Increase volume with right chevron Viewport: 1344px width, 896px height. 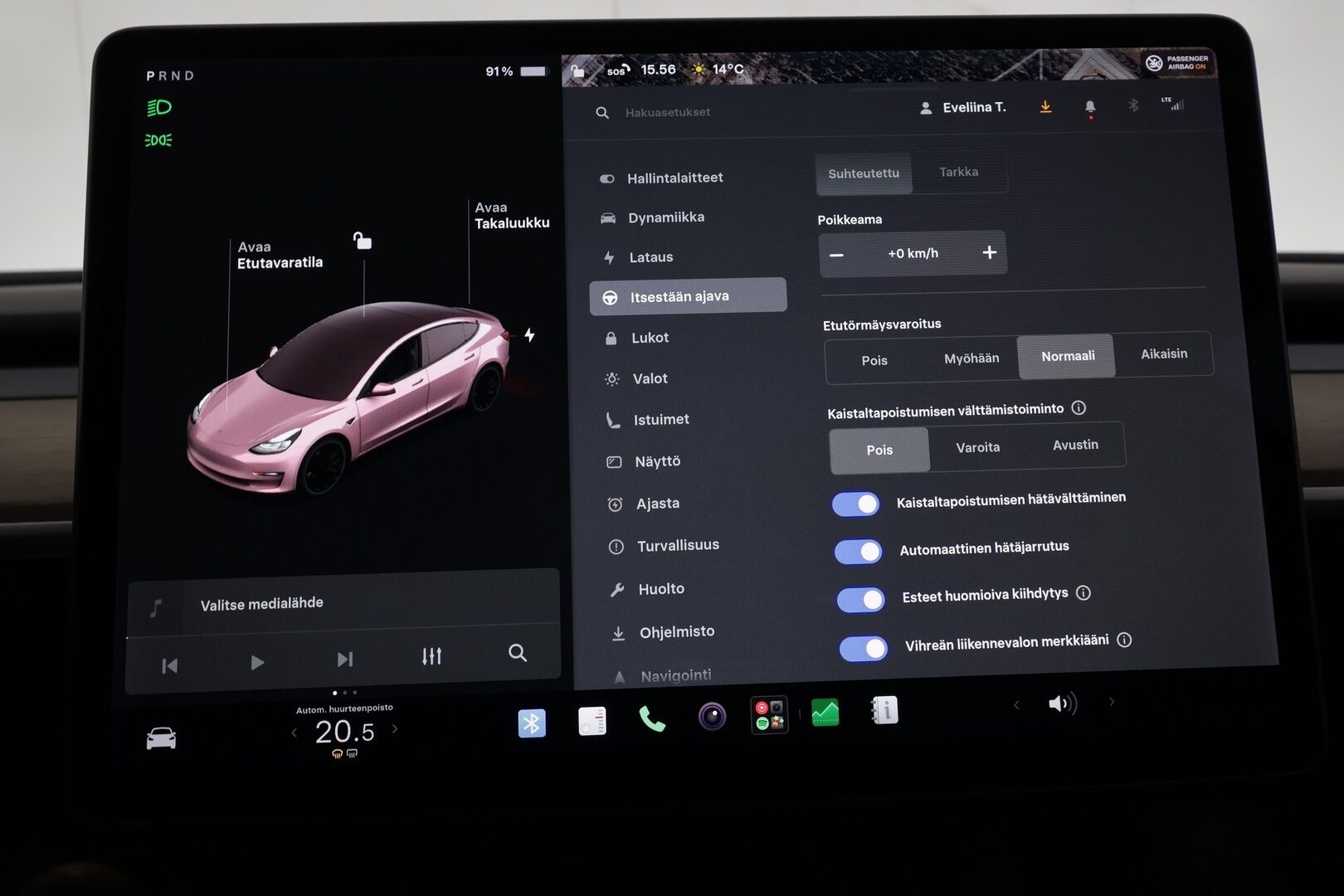click(1112, 702)
